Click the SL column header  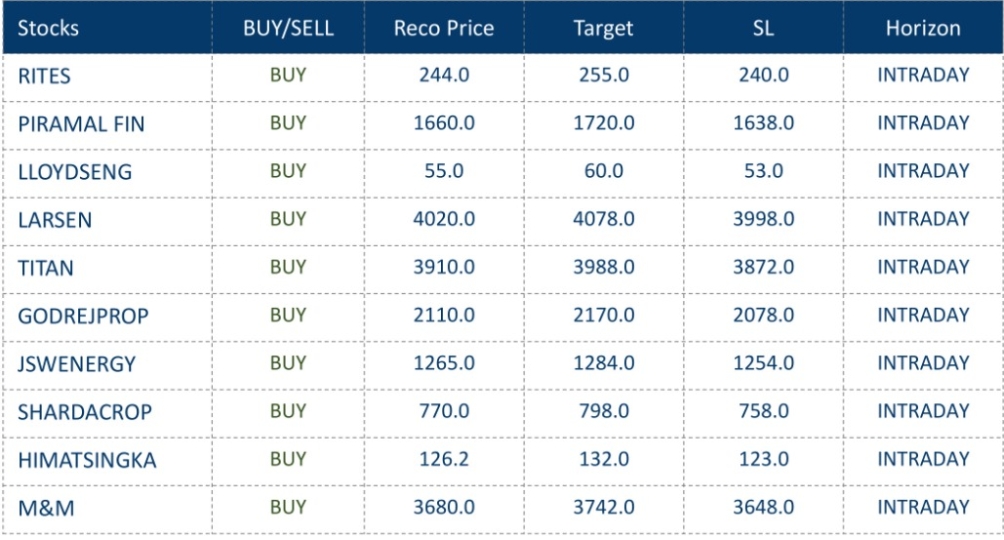coord(763,28)
